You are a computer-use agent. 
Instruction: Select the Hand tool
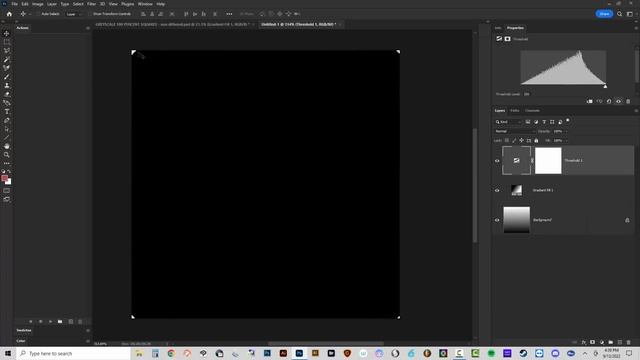(x=7, y=146)
